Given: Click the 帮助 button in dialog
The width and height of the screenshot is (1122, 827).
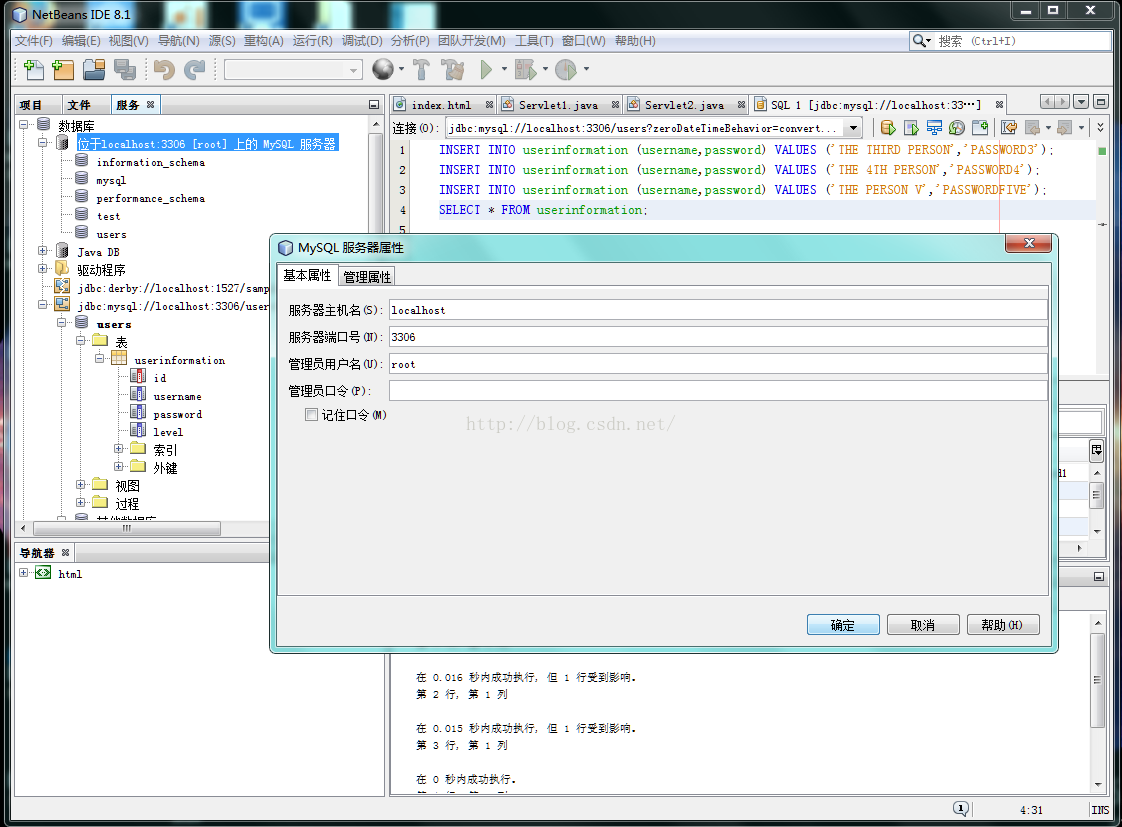Looking at the screenshot, I should click(x=1003, y=625).
